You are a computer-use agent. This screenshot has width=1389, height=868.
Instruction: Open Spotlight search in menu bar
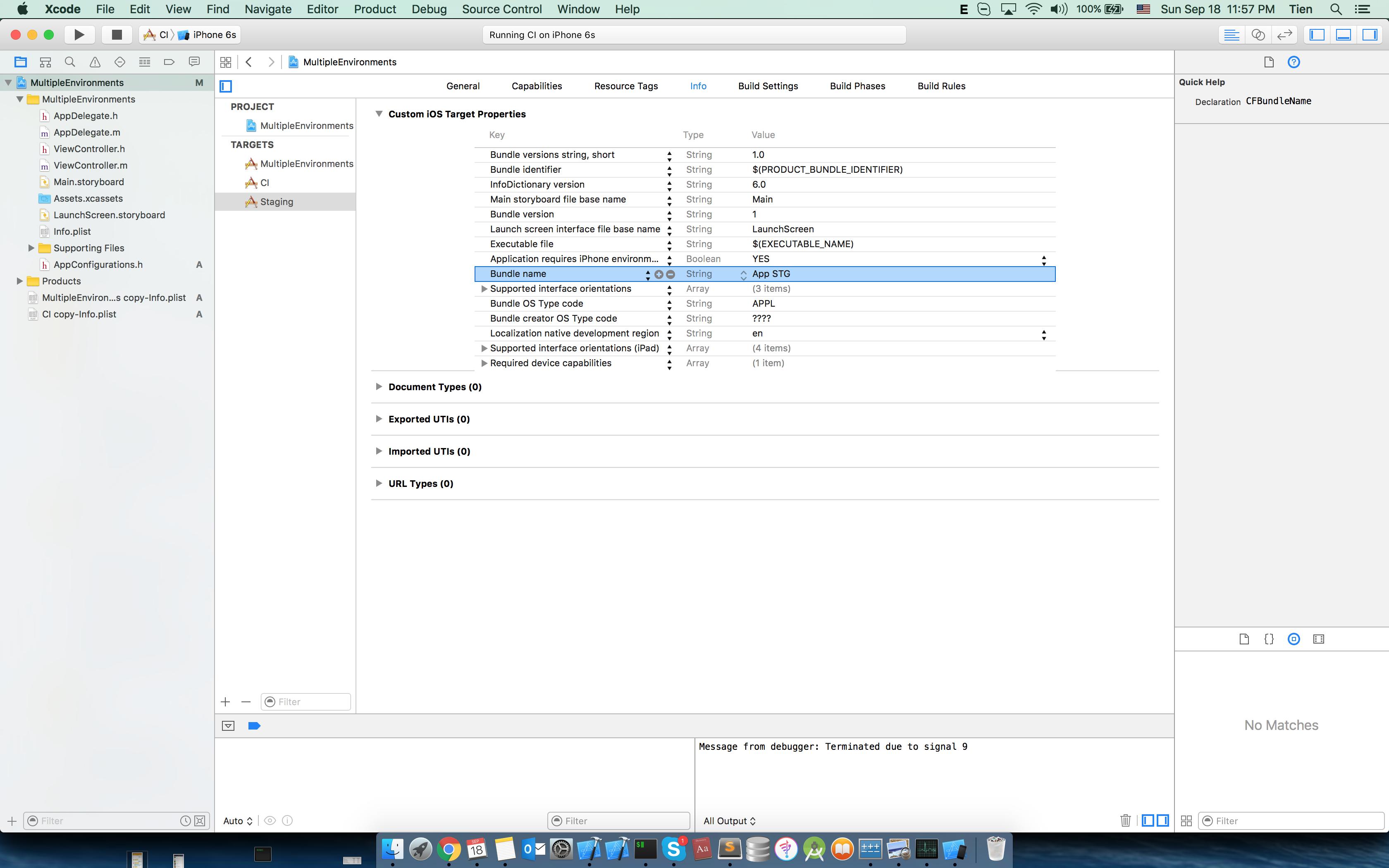1336,9
